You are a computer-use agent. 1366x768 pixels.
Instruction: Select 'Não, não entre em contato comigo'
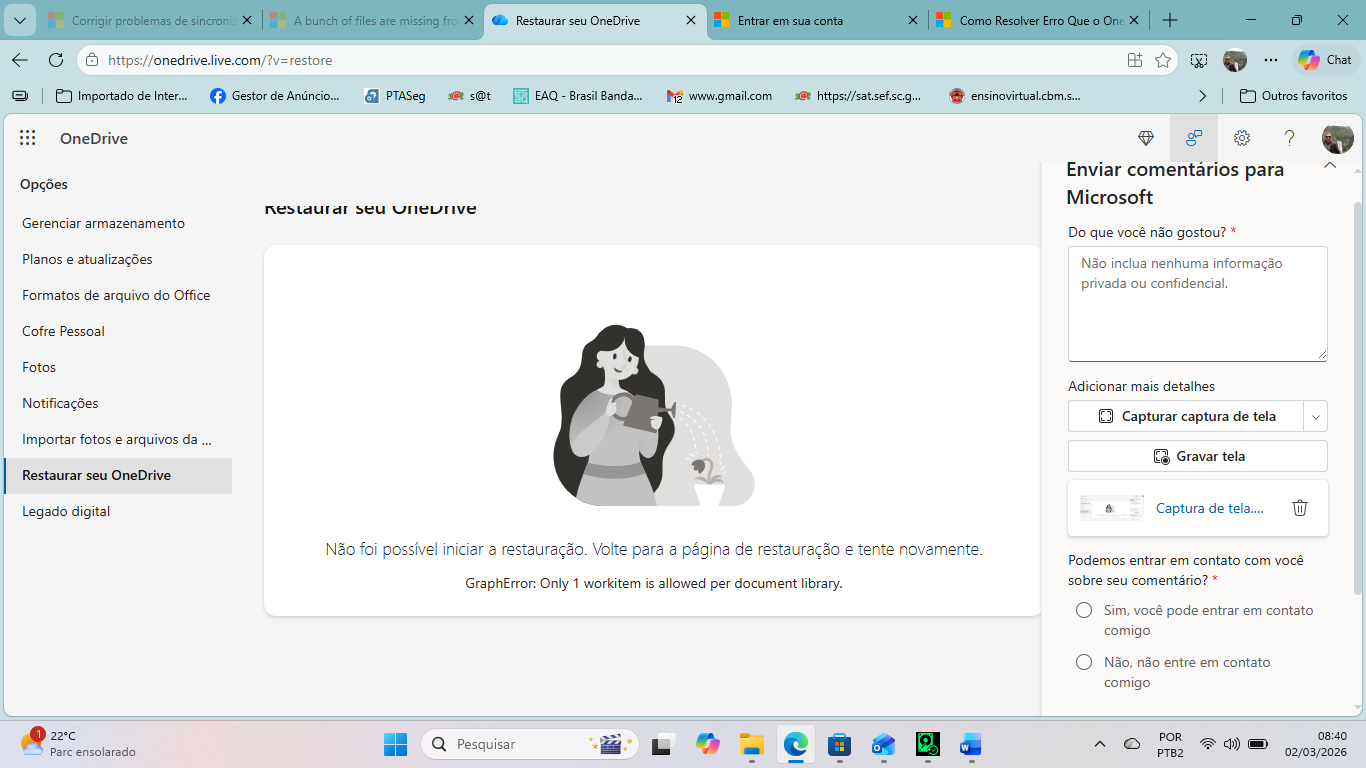coord(1084,662)
